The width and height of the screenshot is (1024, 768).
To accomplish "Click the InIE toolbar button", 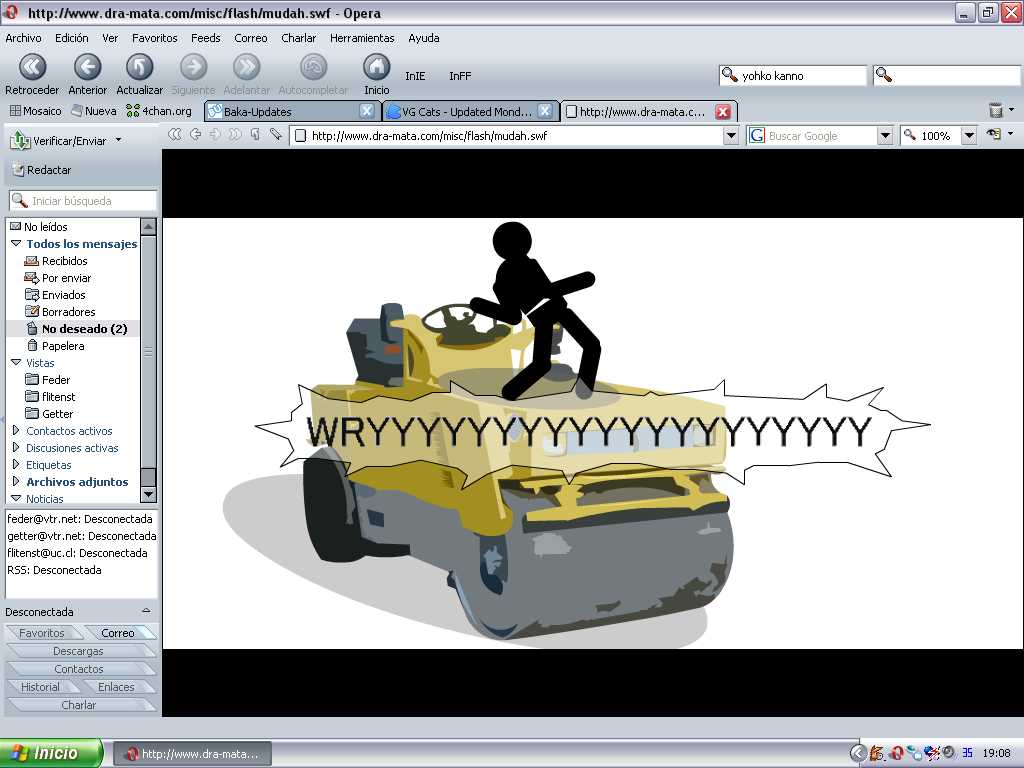I will click(x=415, y=76).
